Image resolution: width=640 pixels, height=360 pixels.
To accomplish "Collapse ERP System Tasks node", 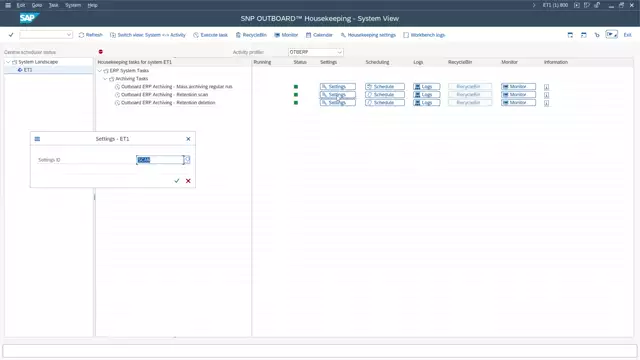I will [100, 71].
